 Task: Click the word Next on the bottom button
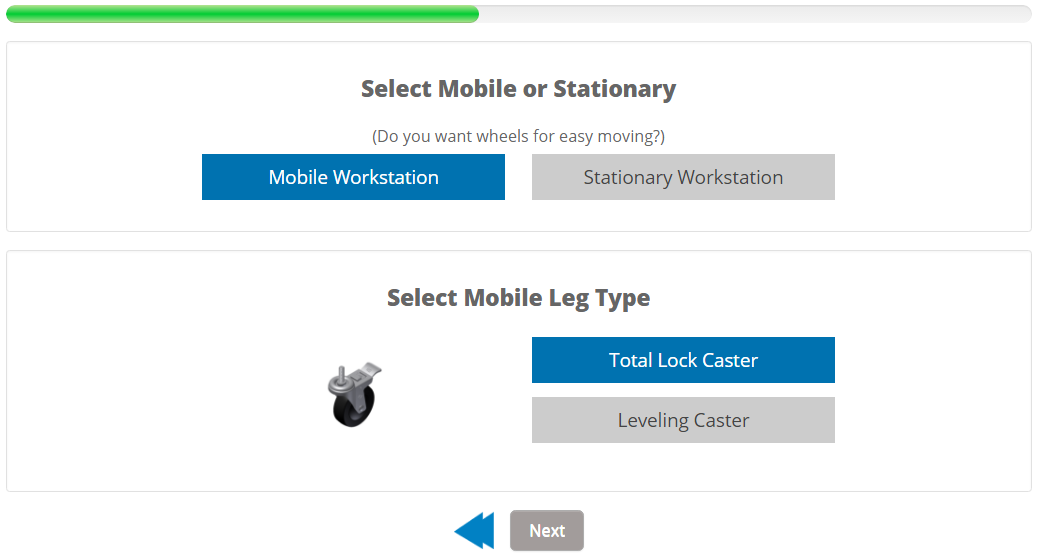[547, 531]
